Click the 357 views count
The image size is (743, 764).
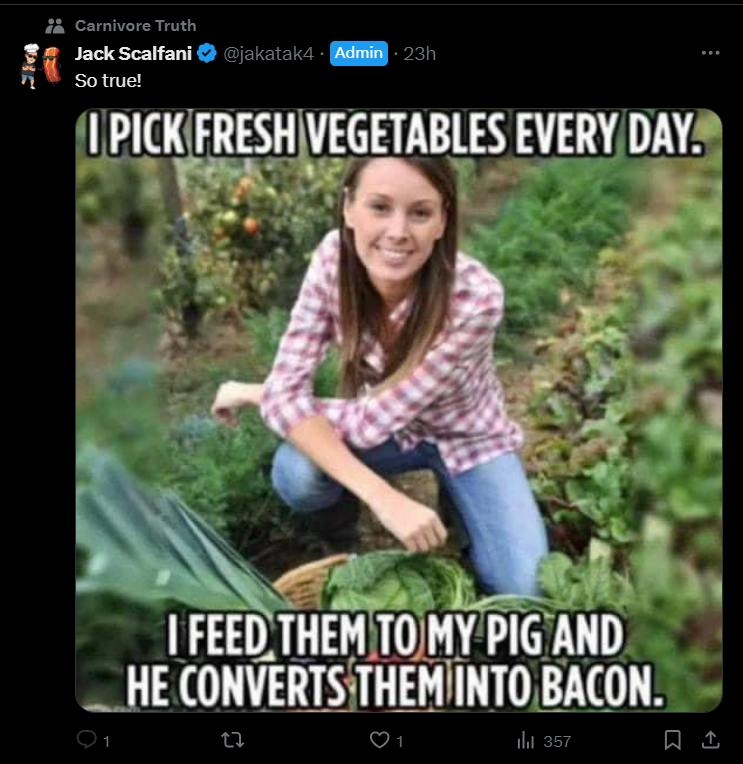557,742
